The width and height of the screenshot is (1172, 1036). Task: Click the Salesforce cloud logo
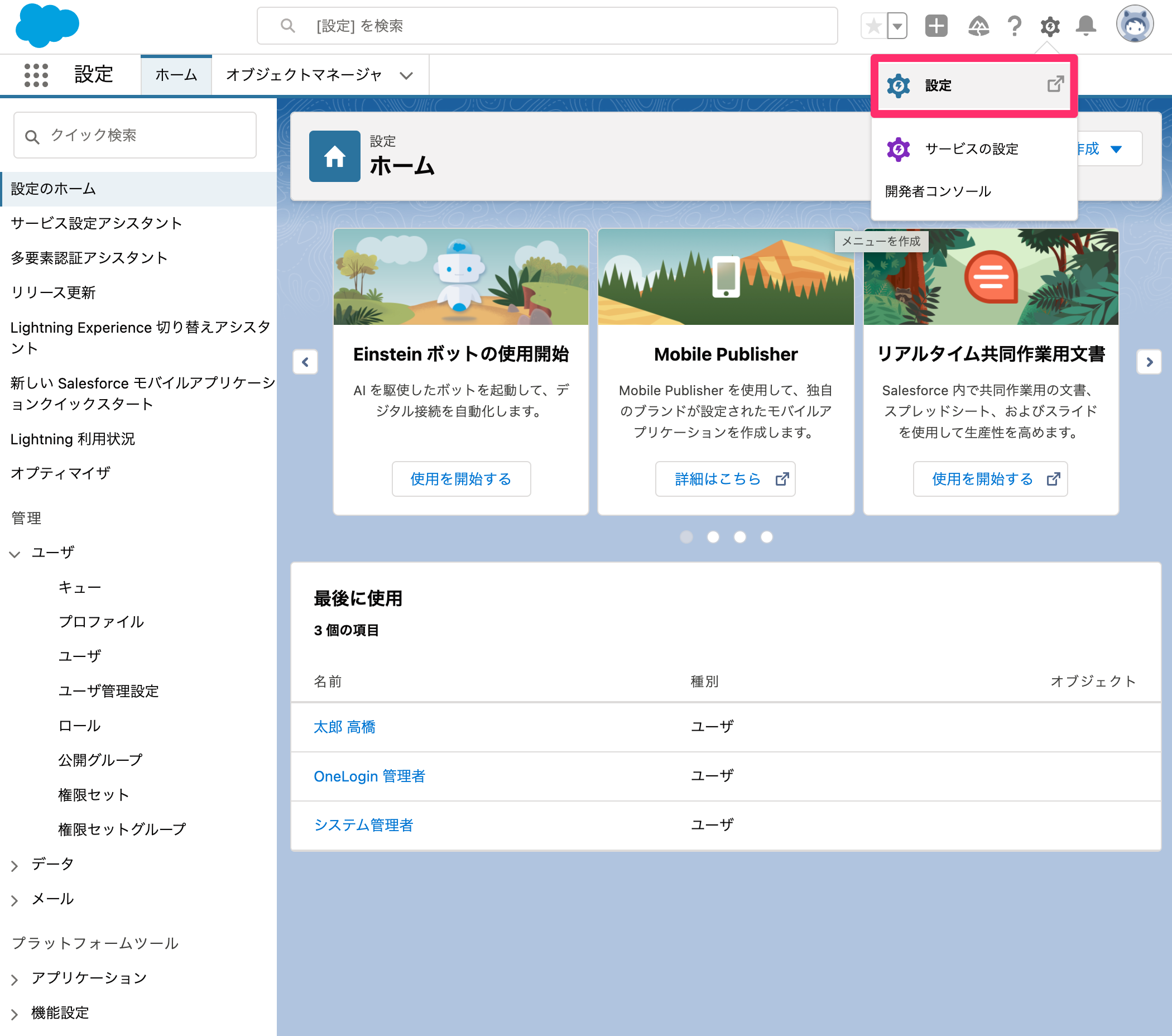coord(47,26)
